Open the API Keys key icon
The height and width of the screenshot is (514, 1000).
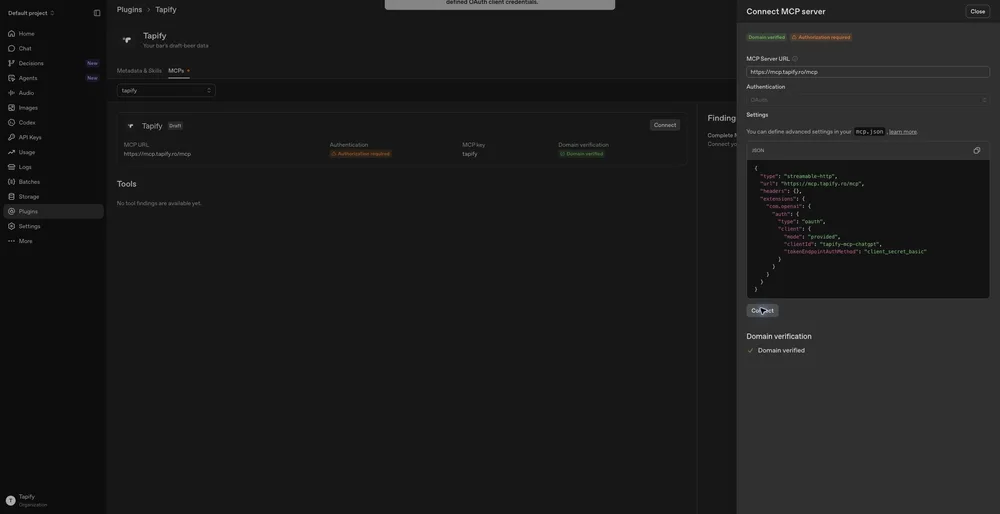pos(11,137)
